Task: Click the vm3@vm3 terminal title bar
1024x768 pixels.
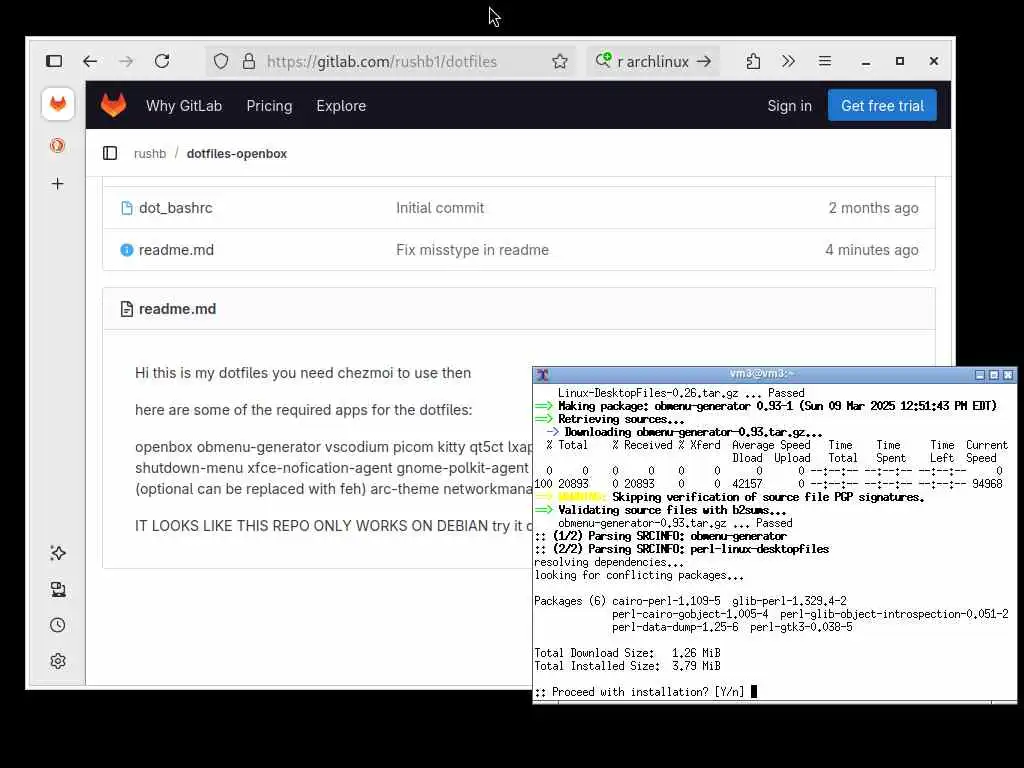Action: point(761,374)
